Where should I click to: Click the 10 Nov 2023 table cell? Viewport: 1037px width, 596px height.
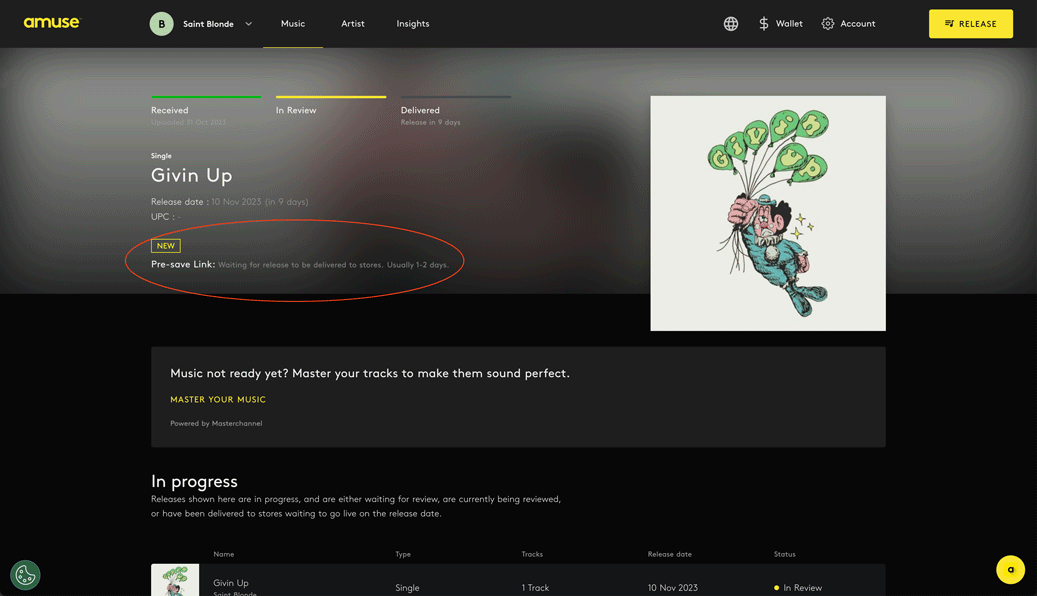point(673,587)
